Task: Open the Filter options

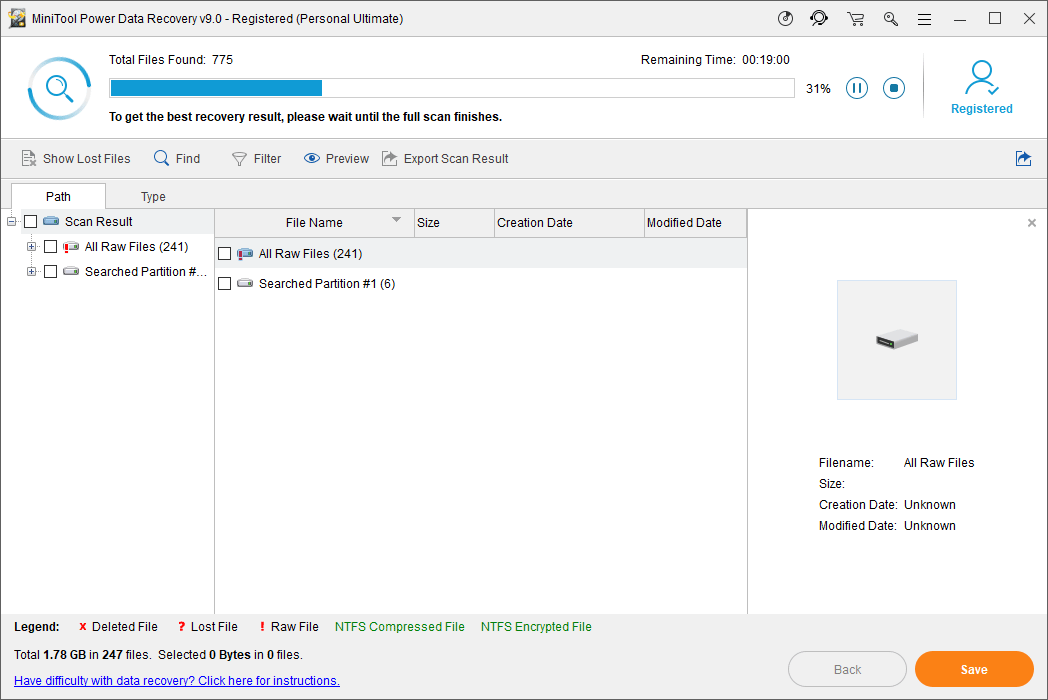Action: tap(256, 158)
